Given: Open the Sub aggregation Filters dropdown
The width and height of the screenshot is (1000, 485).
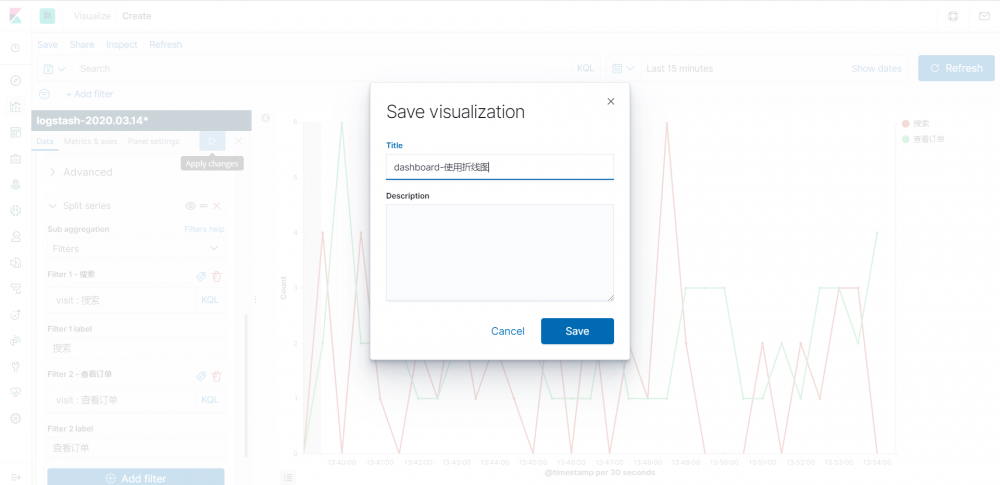Looking at the screenshot, I should point(136,248).
